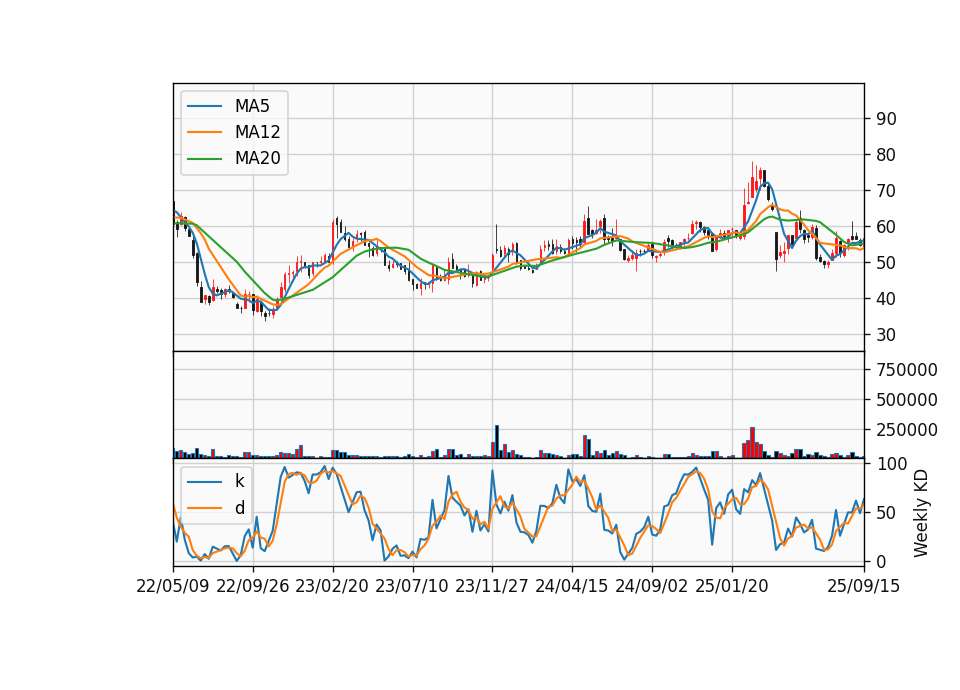Click the volume axis value 750000
The image size is (960, 690).
(x=907, y=370)
